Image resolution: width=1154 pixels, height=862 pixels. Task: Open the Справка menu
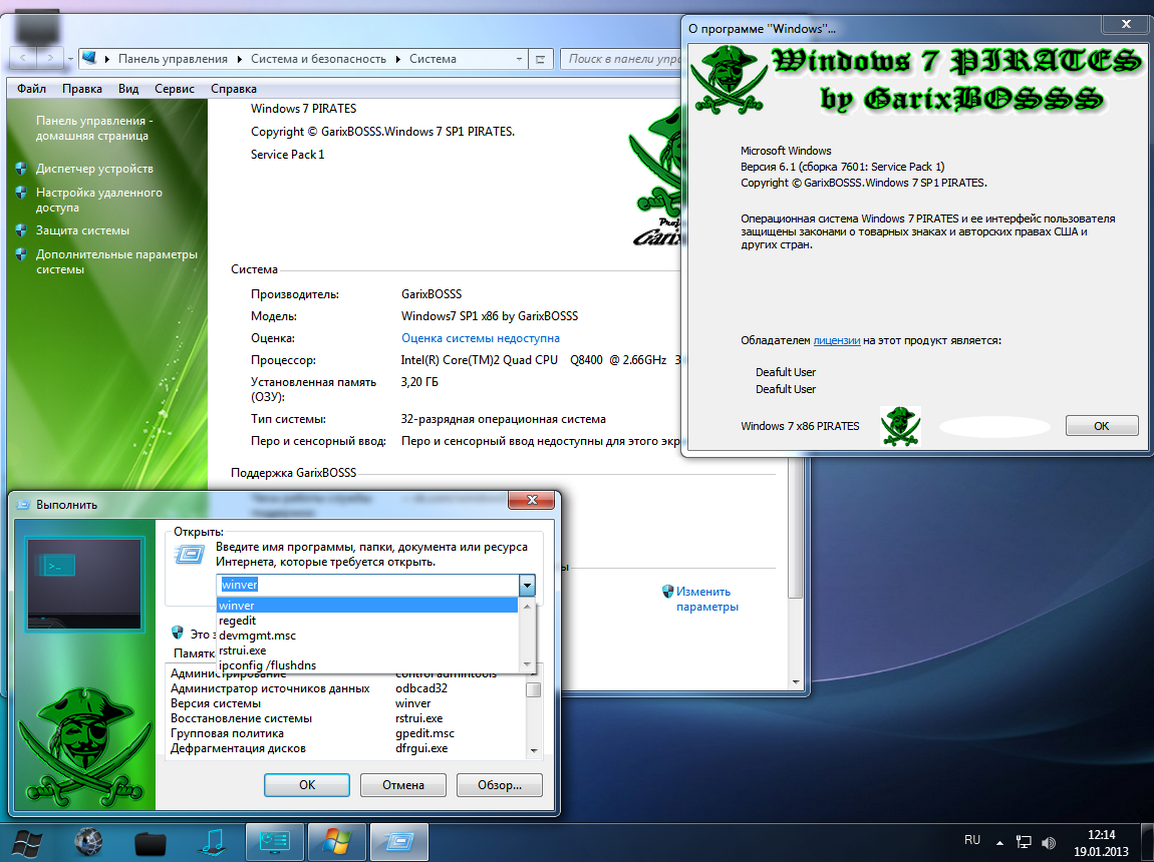pos(233,88)
